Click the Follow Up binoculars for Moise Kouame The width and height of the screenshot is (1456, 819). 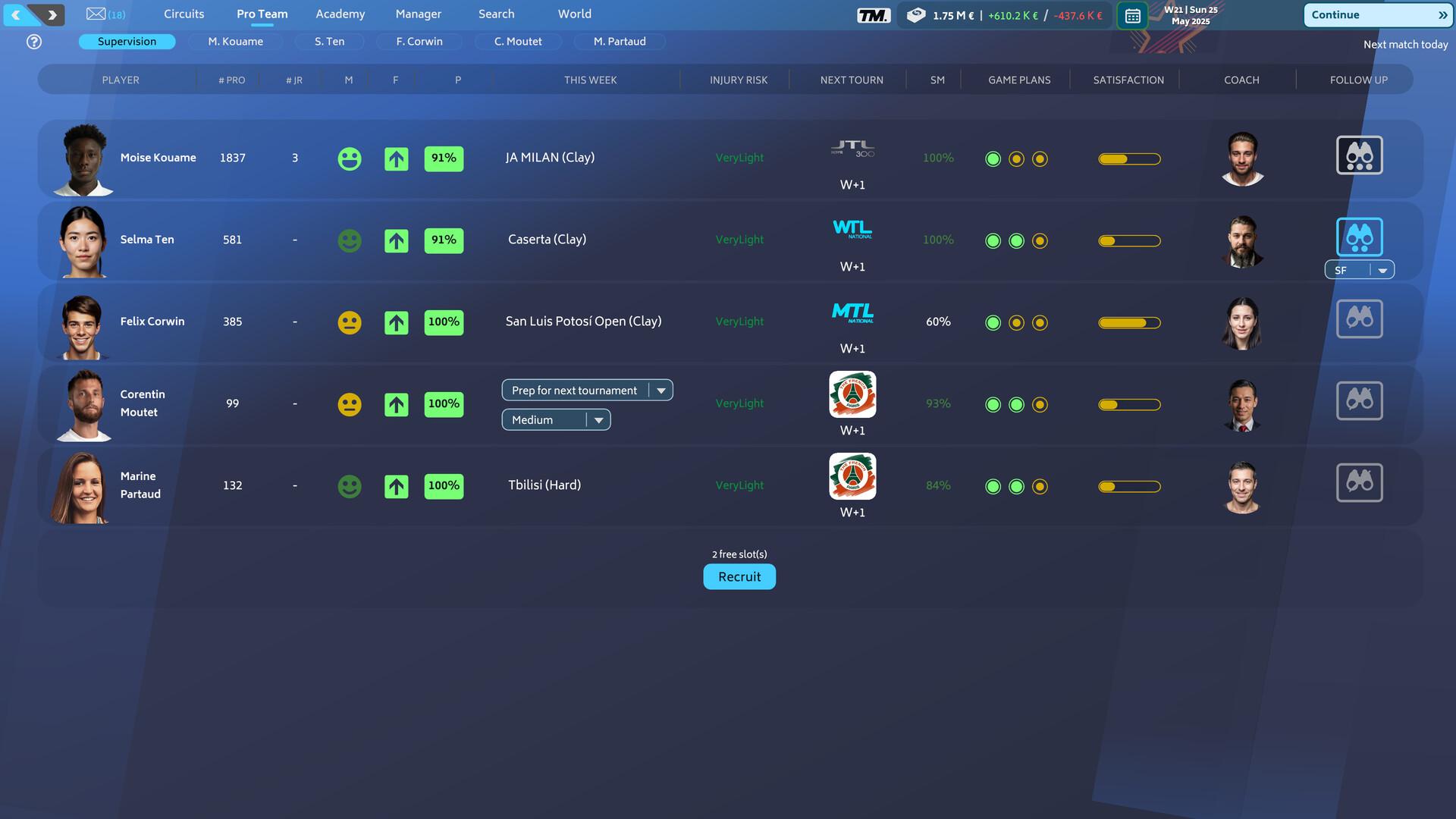click(1359, 155)
